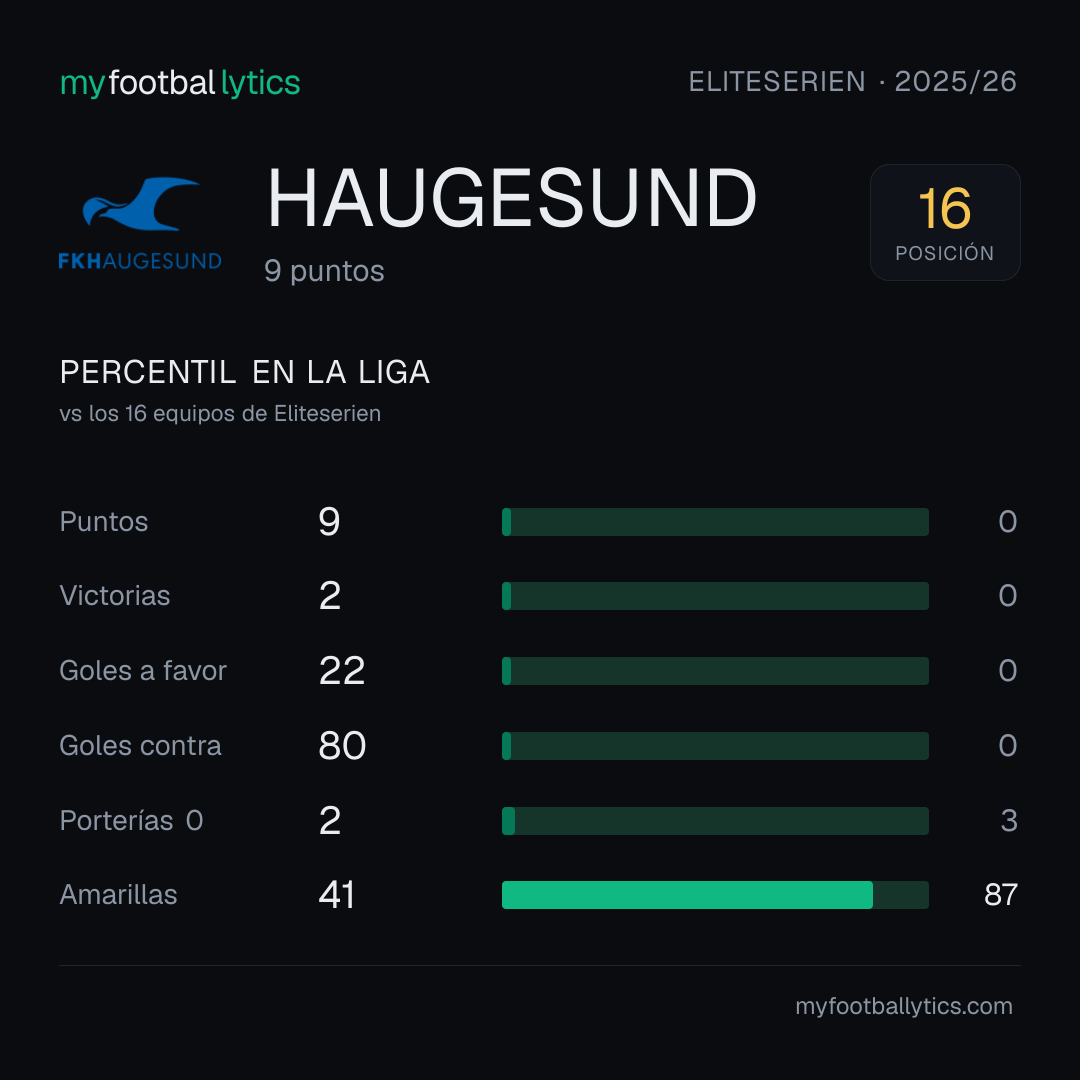Open the myfootballytics.com footer link

pos(904,1006)
